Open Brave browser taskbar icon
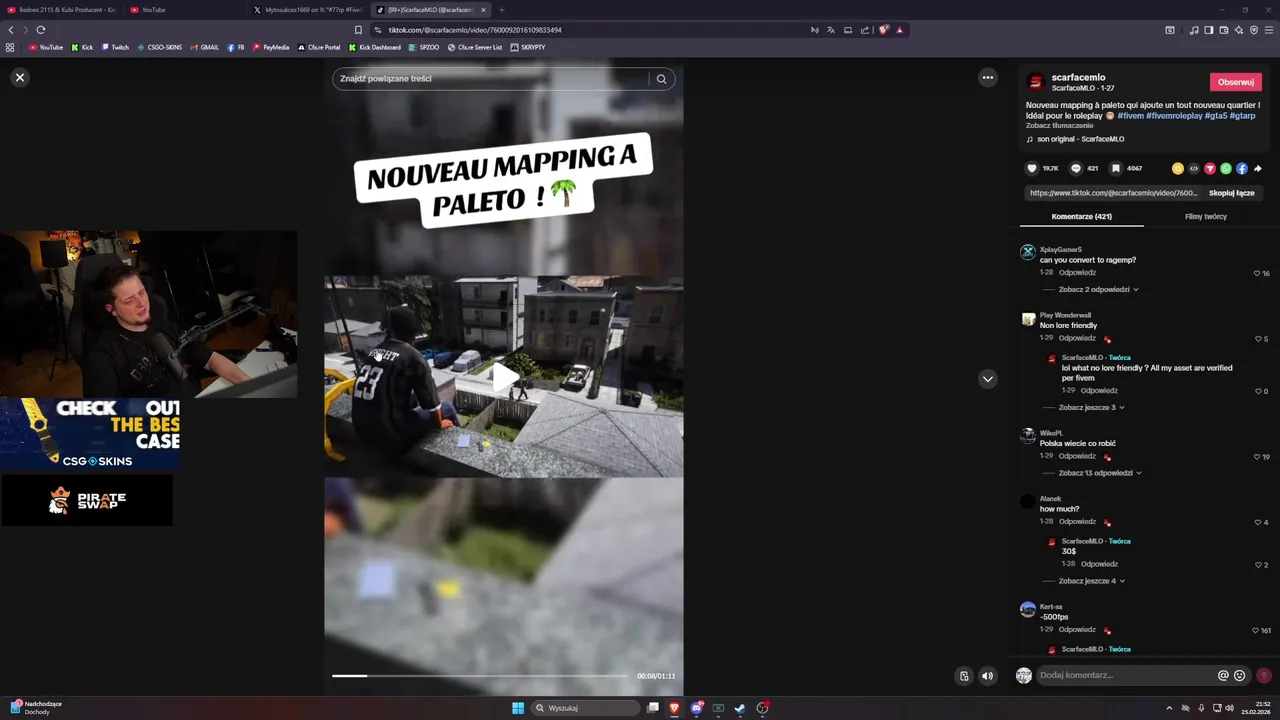1280x720 pixels. 675,708
